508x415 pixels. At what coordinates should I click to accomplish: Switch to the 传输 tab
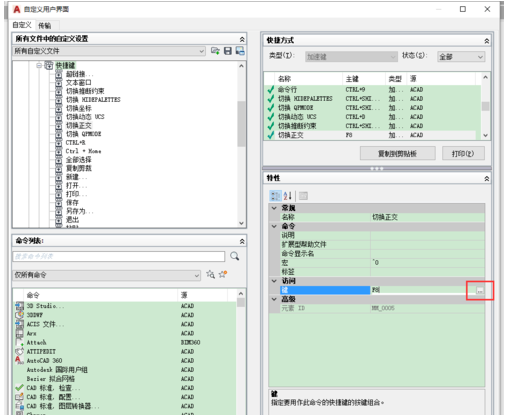45,26
